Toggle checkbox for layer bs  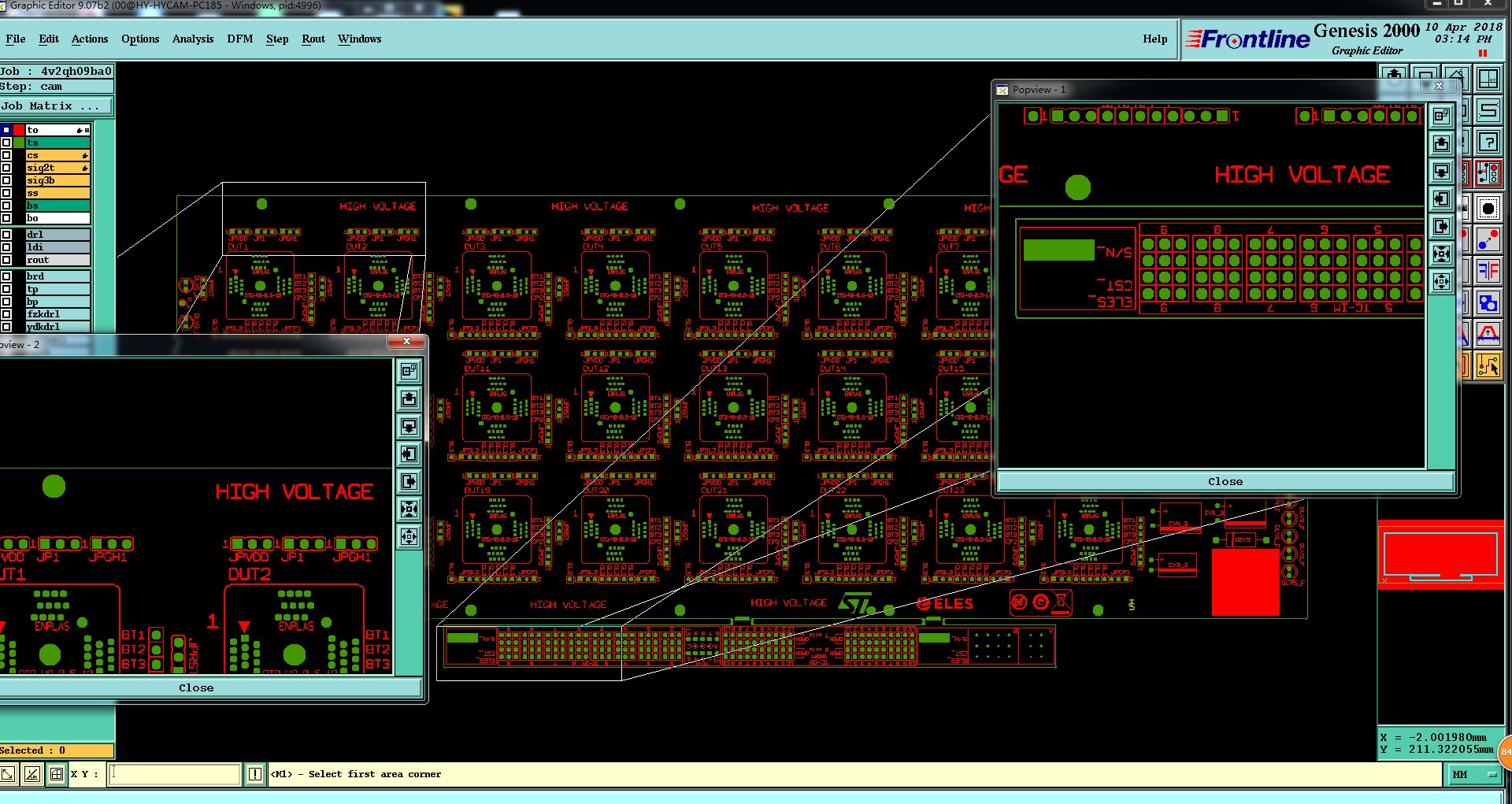point(6,206)
